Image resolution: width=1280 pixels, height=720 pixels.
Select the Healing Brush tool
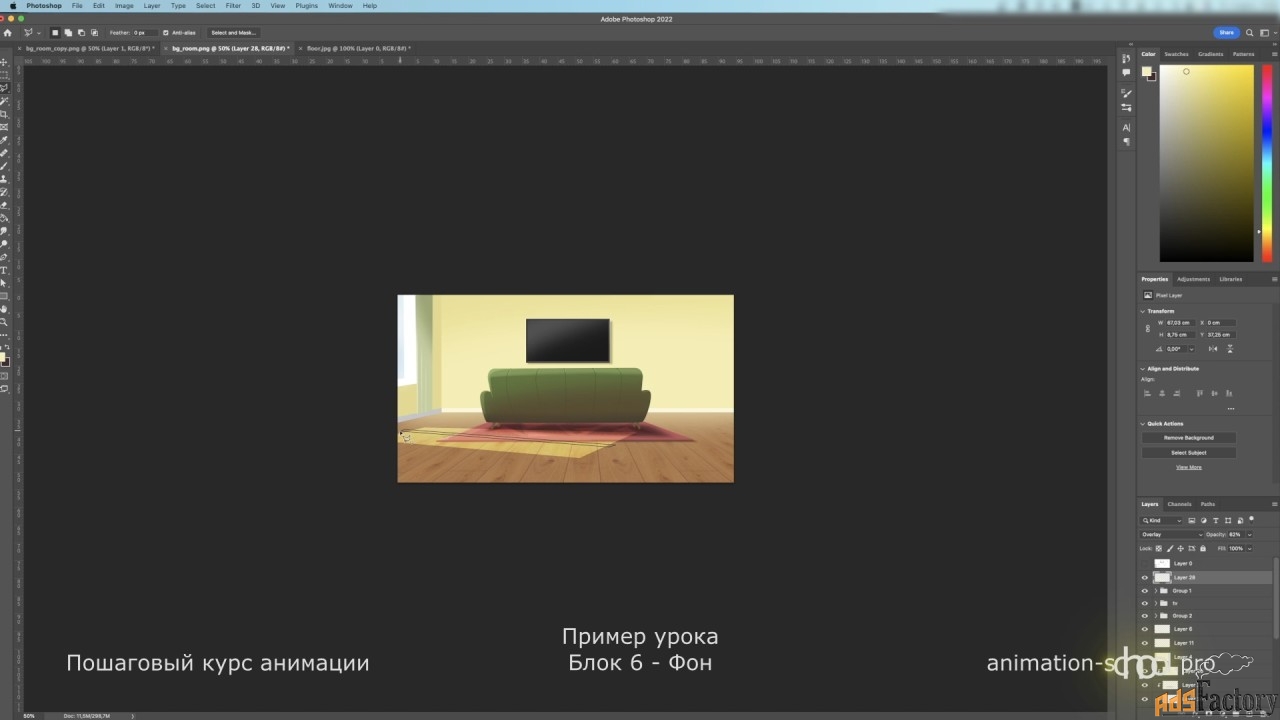(4, 152)
